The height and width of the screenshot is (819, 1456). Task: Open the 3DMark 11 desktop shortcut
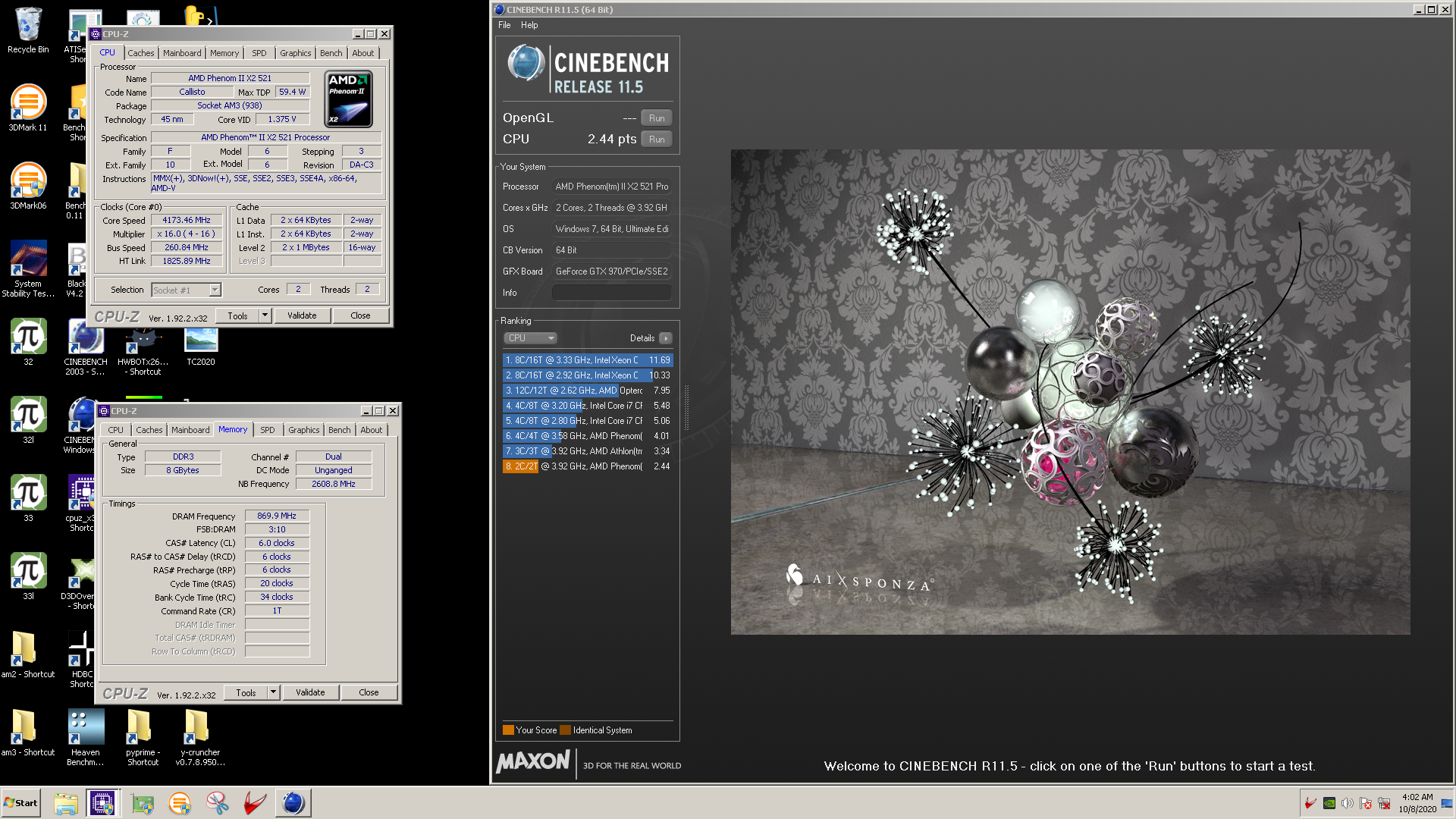coord(28,108)
